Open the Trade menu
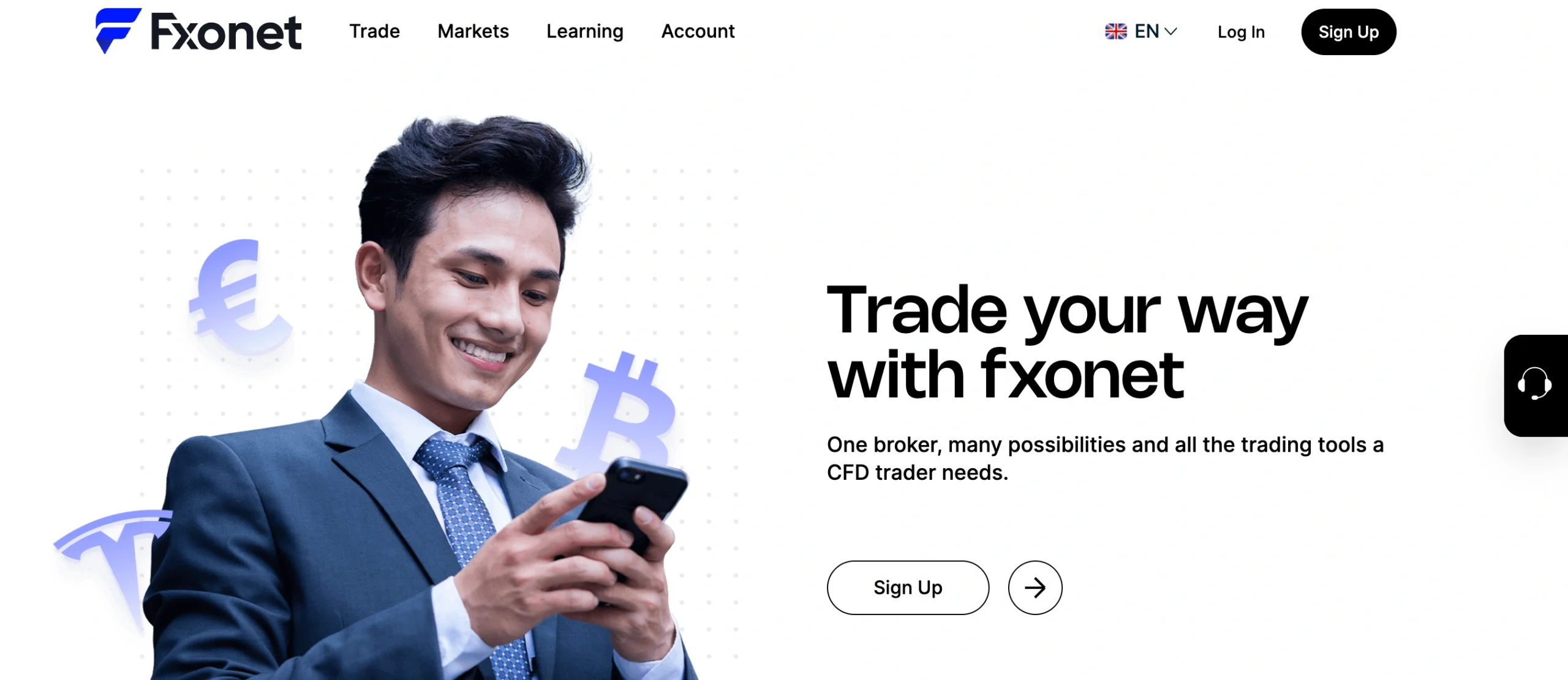The height and width of the screenshot is (680, 1568). tap(374, 31)
